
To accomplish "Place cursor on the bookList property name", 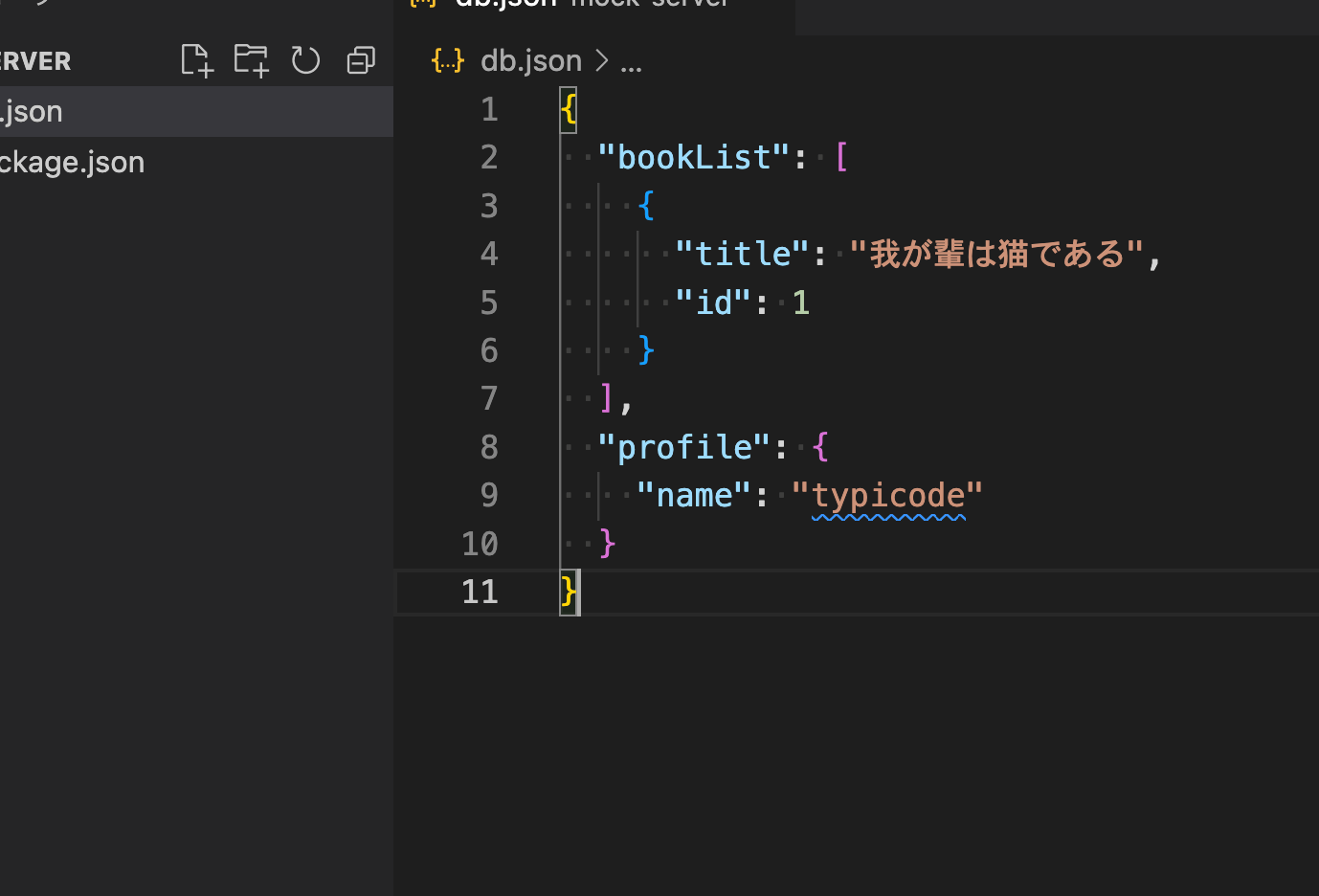I will [693, 157].
